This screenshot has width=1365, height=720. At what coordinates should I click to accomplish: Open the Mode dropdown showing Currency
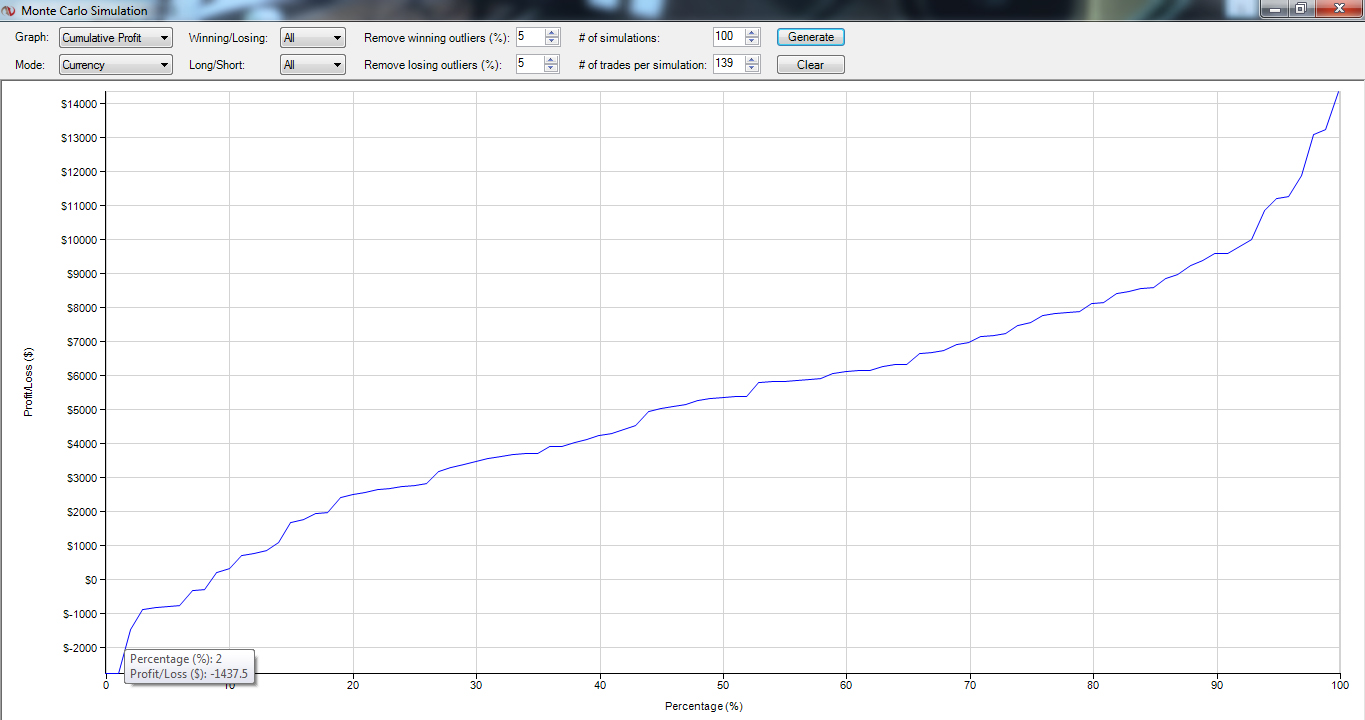pyautogui.click(x=116, y=65)
